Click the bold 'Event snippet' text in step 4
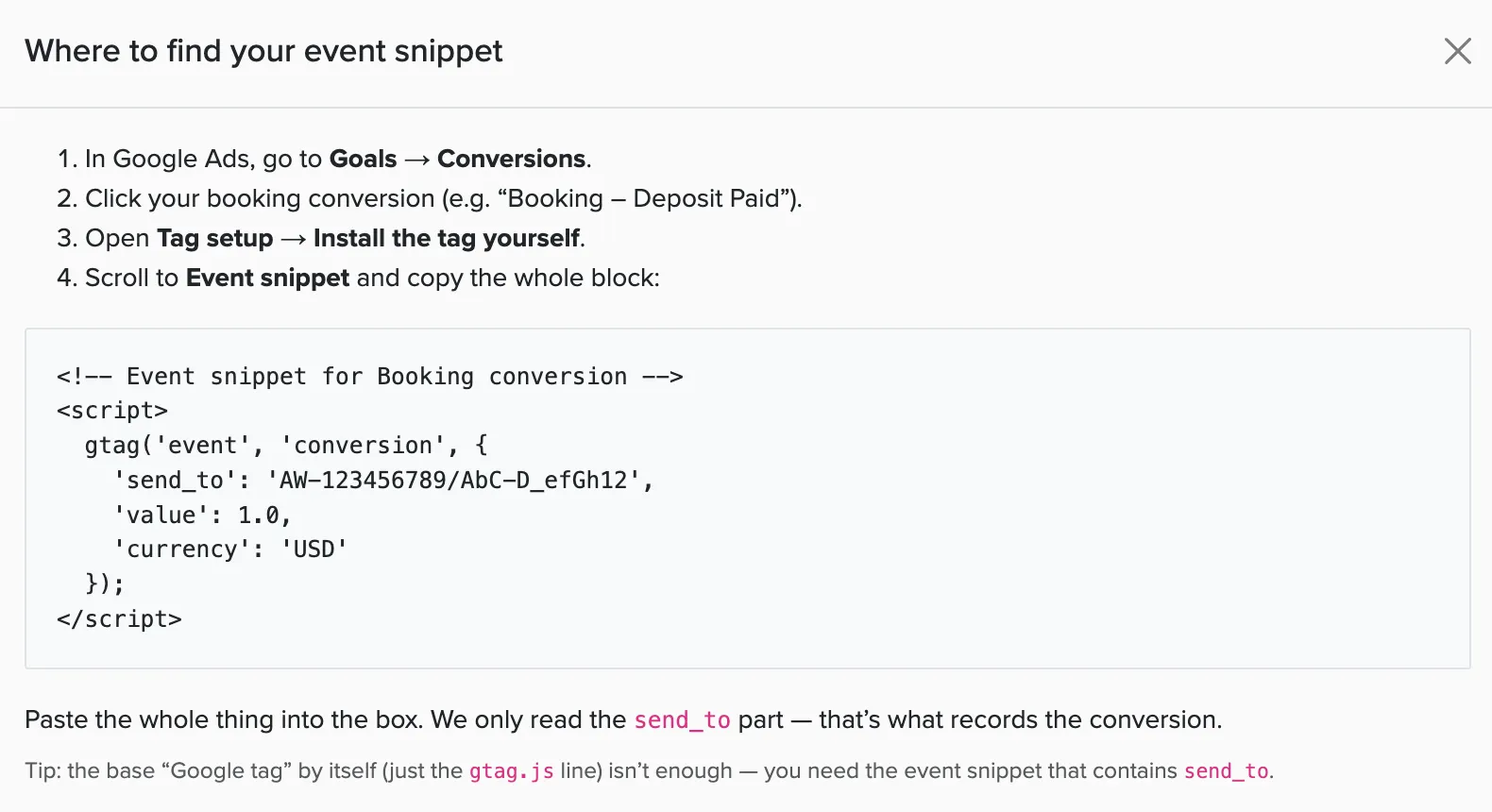Viewport: 1492px width, 812px height. (x=267, y=278)
